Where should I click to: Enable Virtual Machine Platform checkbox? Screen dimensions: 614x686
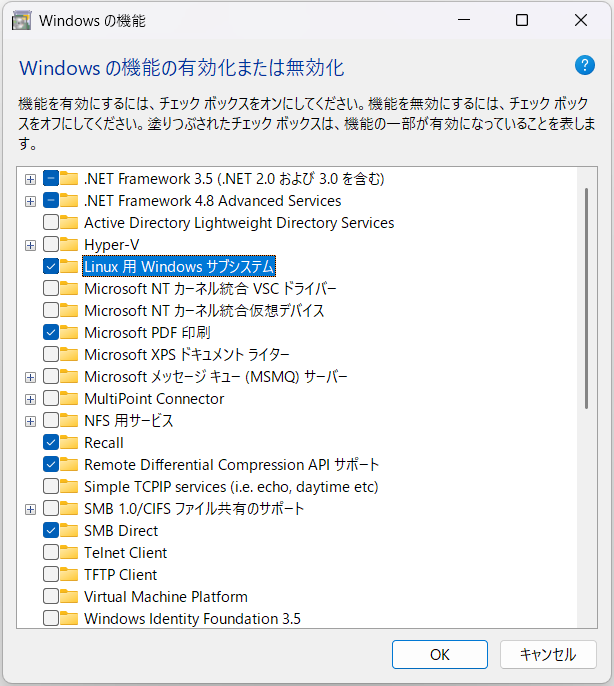tap(51, 596)
